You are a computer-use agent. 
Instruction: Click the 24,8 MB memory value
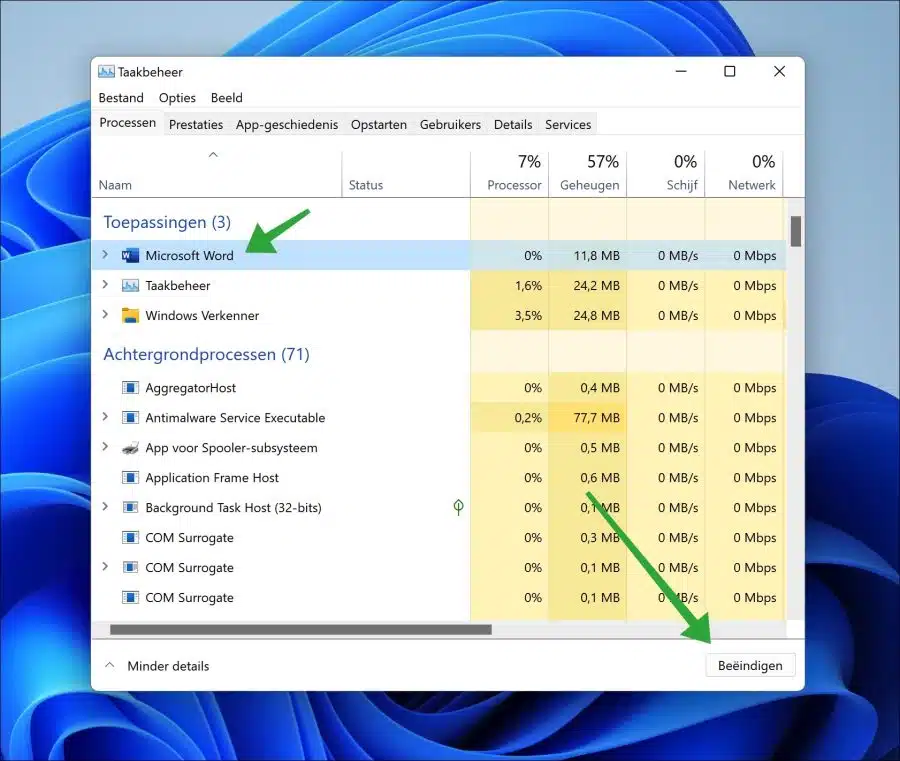pos(596,316)
